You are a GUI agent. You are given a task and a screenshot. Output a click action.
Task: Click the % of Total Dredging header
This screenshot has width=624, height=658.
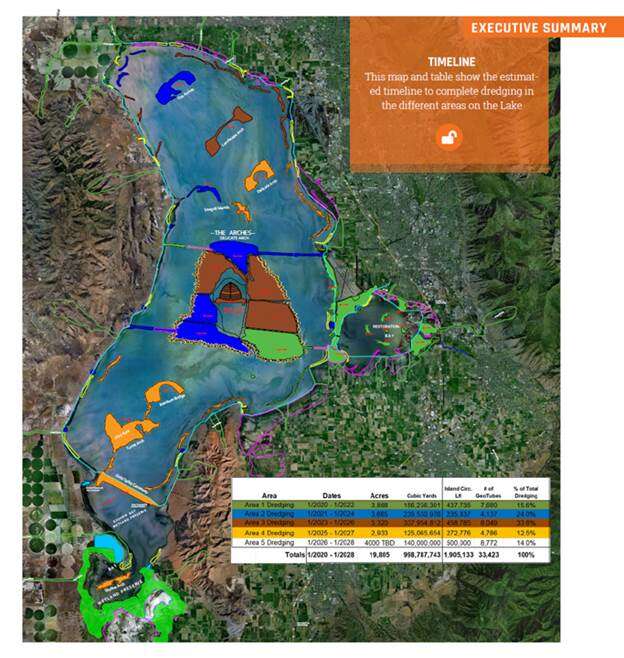(524, 492)
